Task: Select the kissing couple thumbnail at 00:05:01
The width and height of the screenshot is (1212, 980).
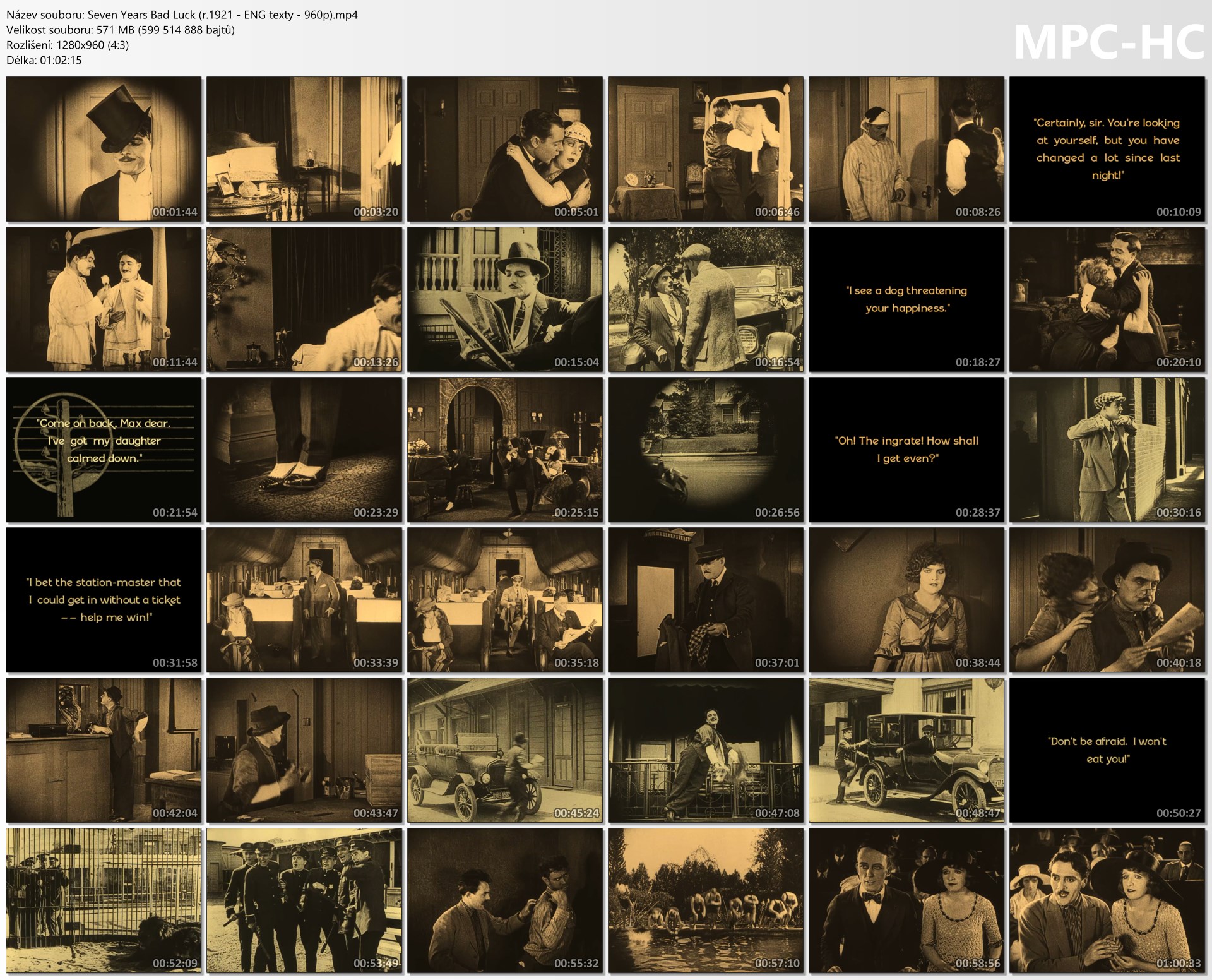Action: tap(505, 149)
